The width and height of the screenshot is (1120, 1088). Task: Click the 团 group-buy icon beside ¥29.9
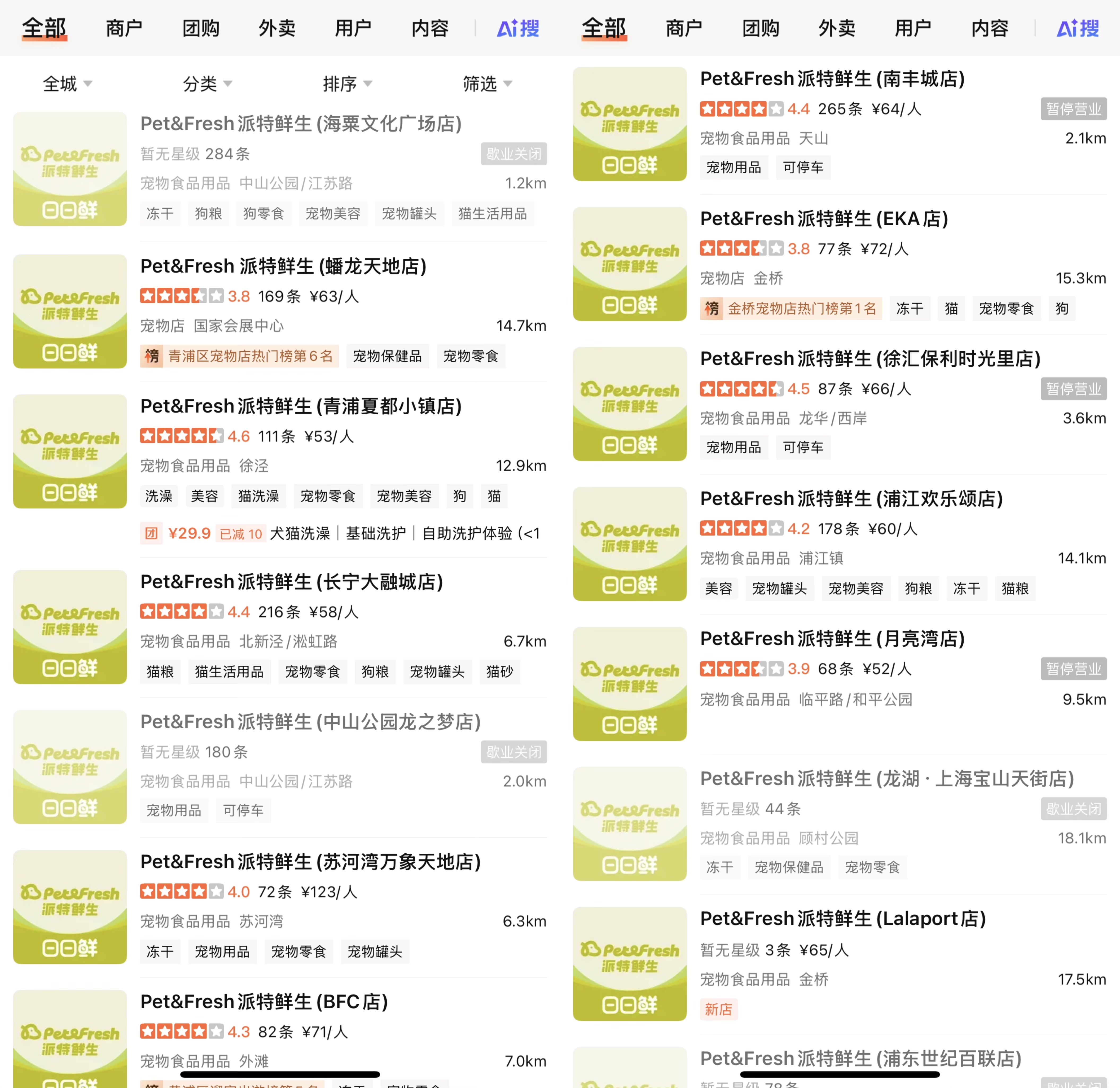(151, 533)
